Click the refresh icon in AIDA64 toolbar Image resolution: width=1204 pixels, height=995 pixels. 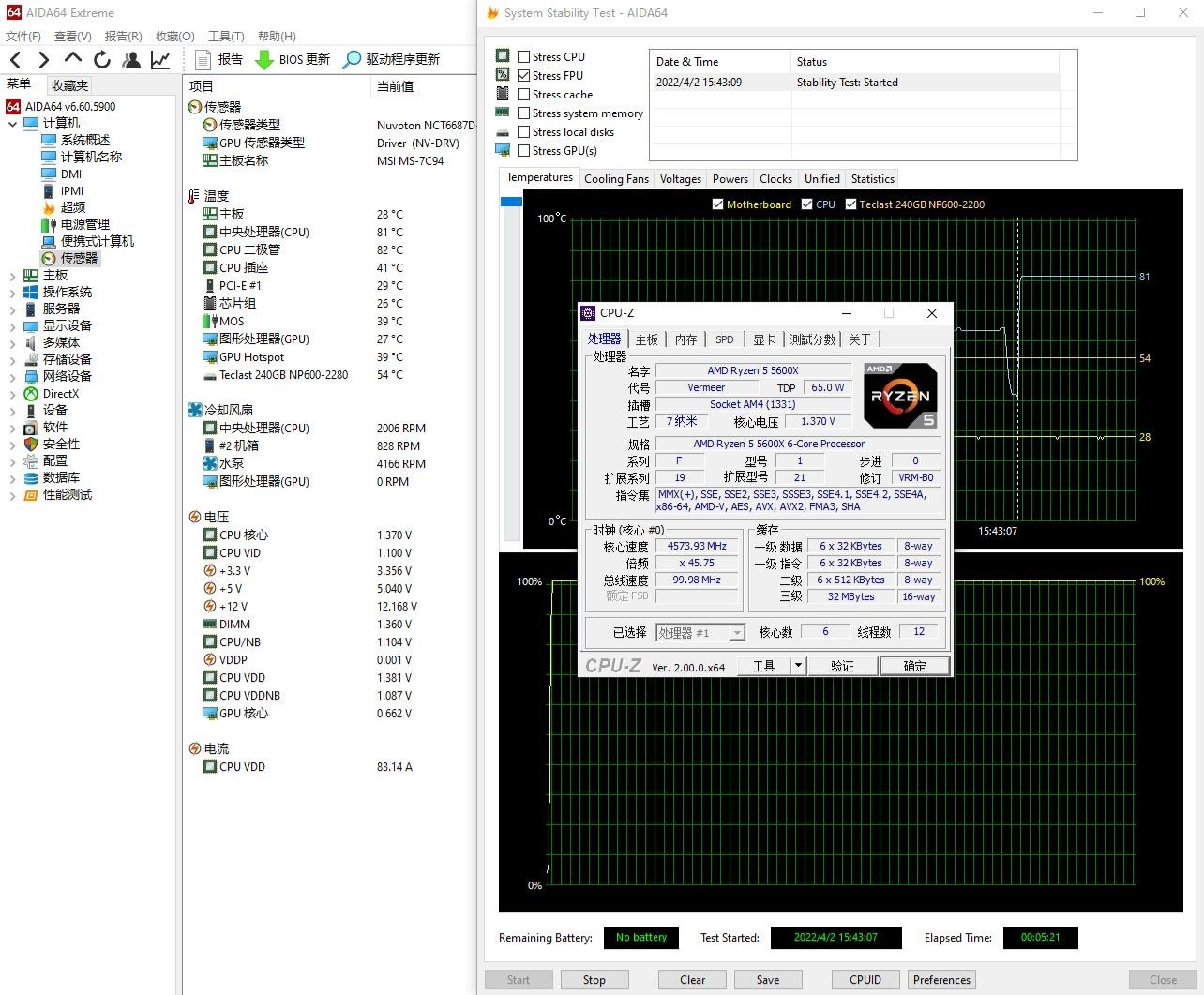[x=102, y=60]
